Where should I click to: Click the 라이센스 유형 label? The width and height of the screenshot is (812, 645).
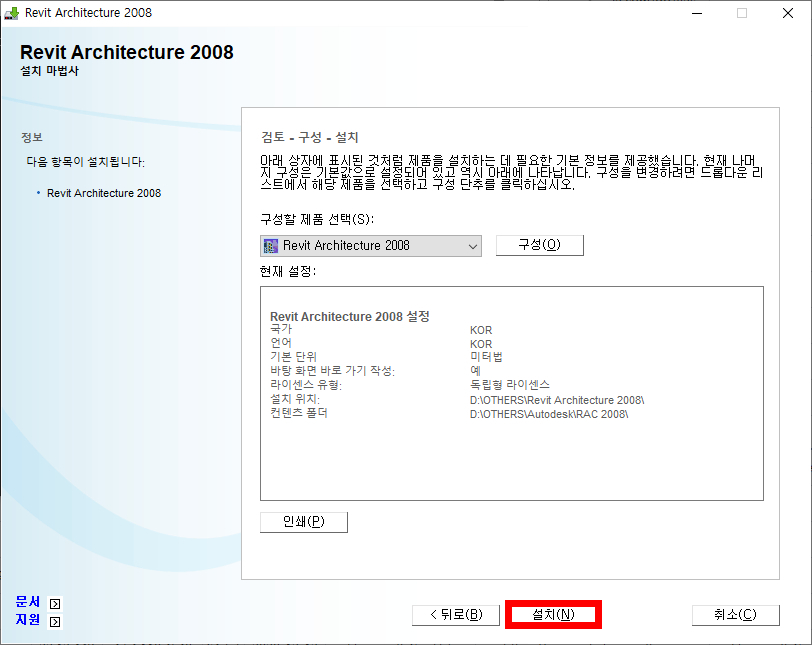pos(306,385)
